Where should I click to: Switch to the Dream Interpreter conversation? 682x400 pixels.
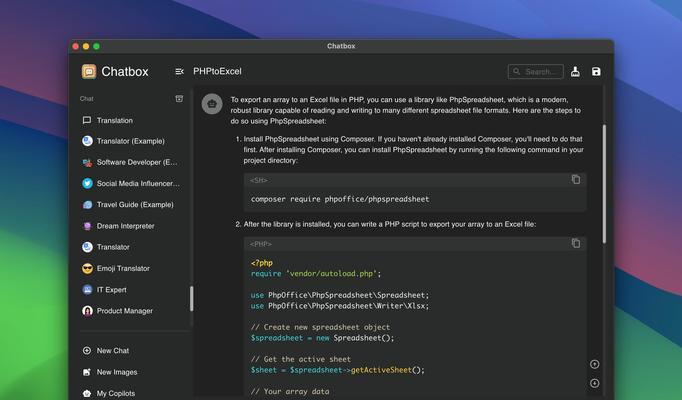point(125,226)
